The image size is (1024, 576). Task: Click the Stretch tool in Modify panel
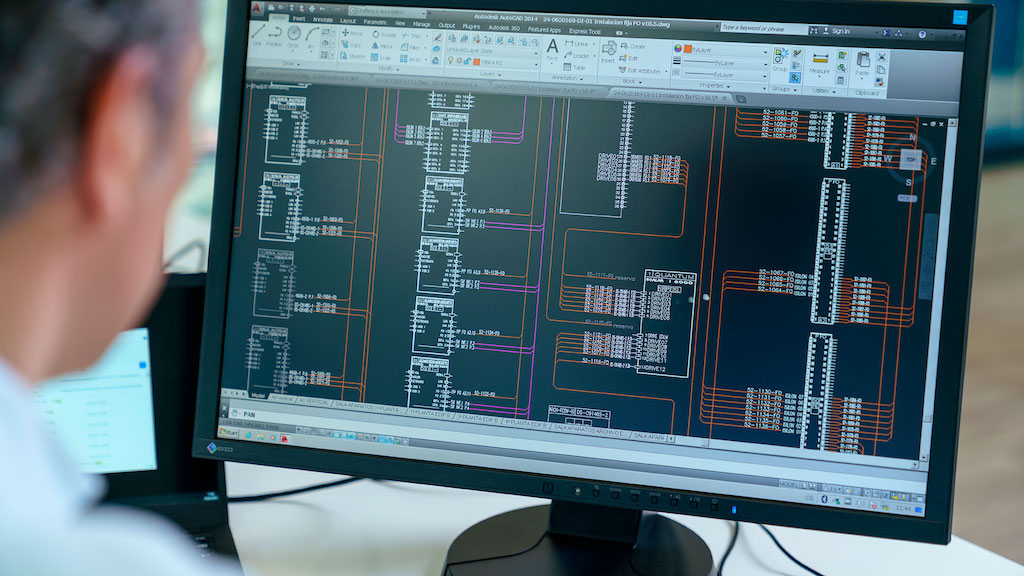point(353,57)
